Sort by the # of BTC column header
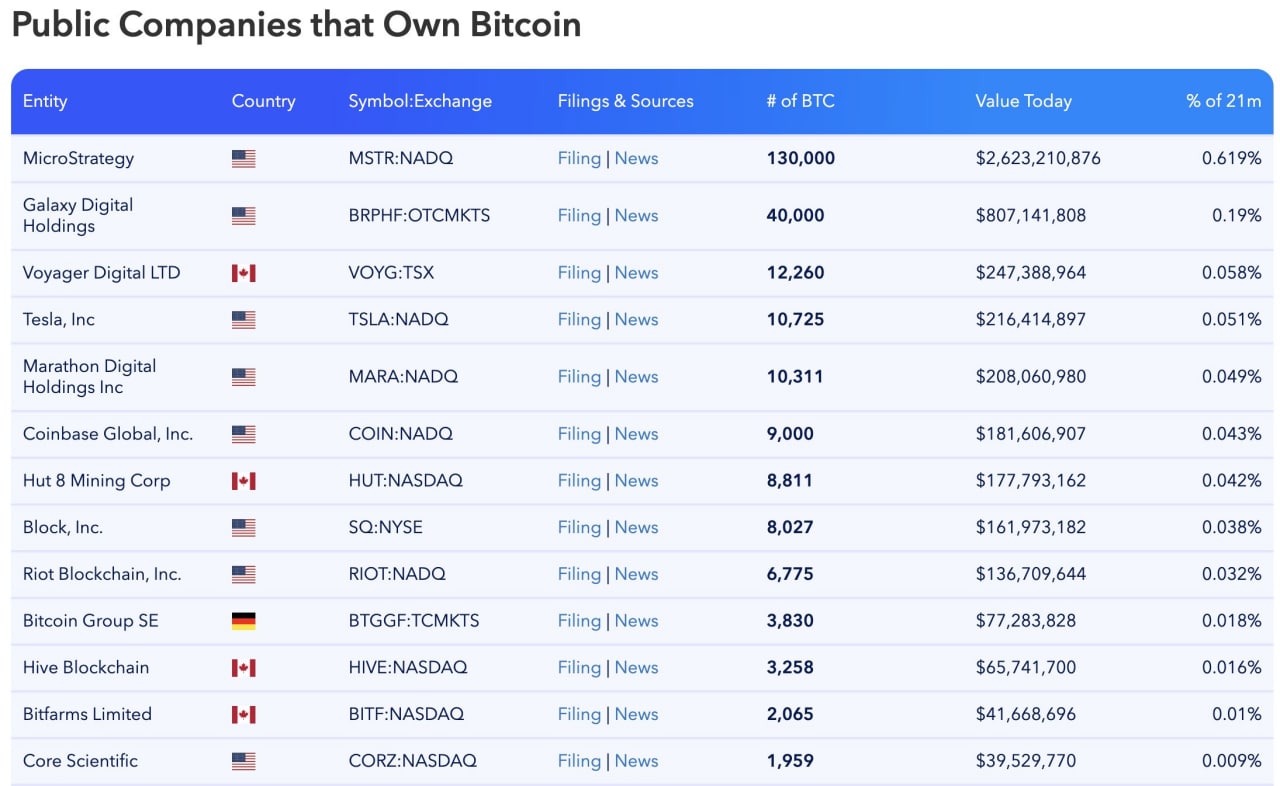Image resolution: width=1280 pixels, height=786 pixels. [800, 101]
